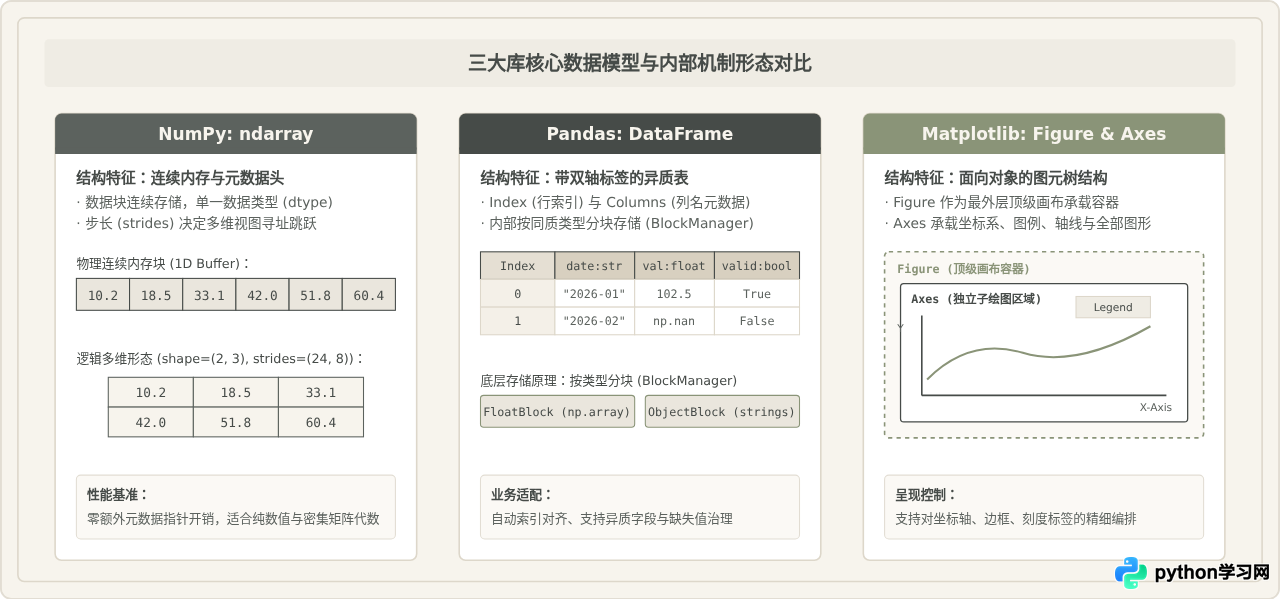The image size is (1280, 600).
Task: Click cell 33.1 in the 2x3 matrix
Action: tap(321, 392)
